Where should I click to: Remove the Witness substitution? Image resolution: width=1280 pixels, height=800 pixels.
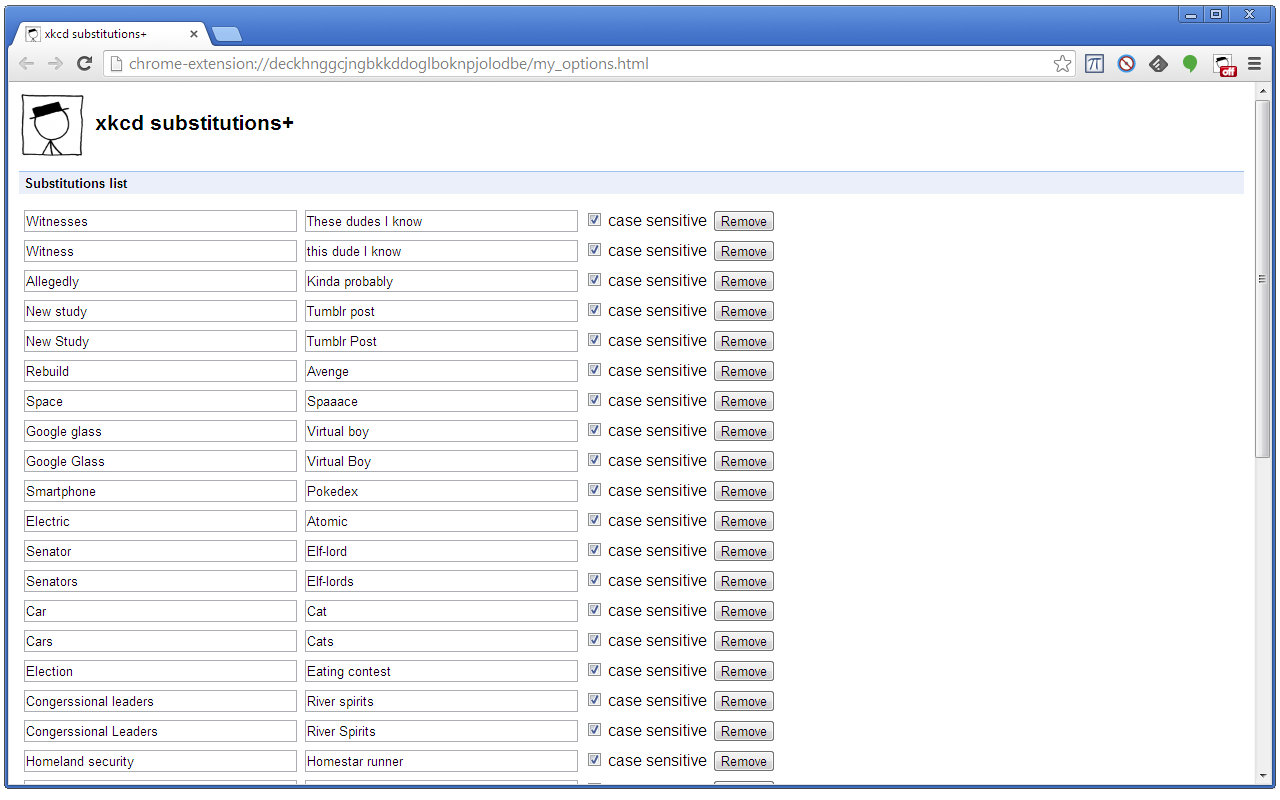click(x=744, y=251)
